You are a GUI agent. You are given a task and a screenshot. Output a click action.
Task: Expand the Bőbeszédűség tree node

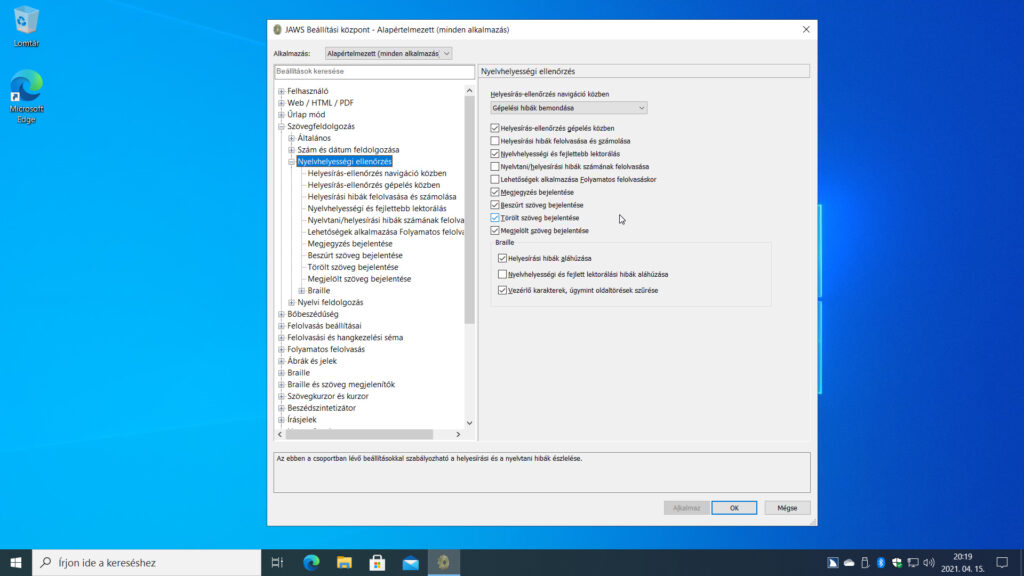point(281,314)
